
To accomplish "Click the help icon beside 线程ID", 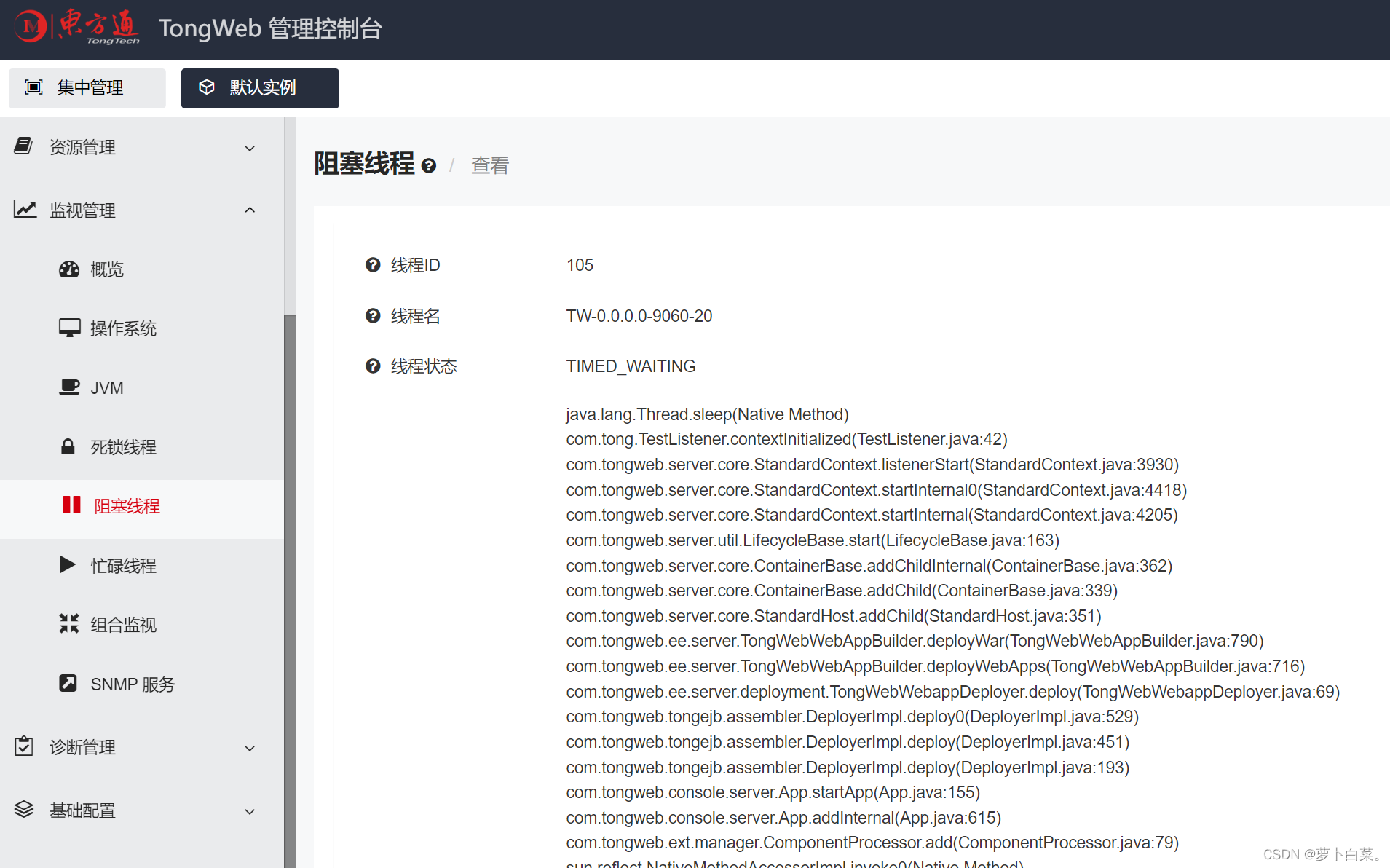I will click(x=373, y=264).
